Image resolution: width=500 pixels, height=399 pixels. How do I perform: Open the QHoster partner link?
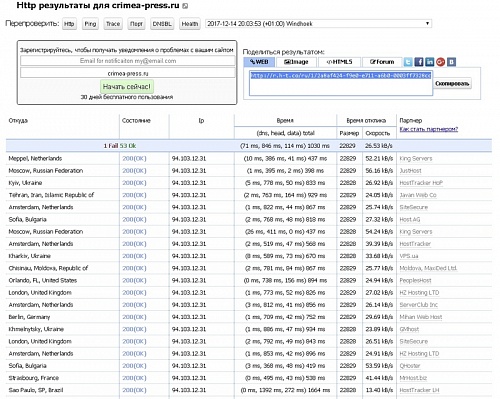coord(410,366)
